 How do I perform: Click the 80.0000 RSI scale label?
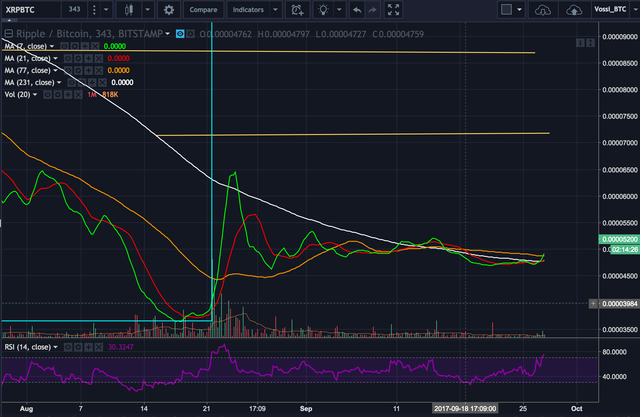(x=614, y=352)
